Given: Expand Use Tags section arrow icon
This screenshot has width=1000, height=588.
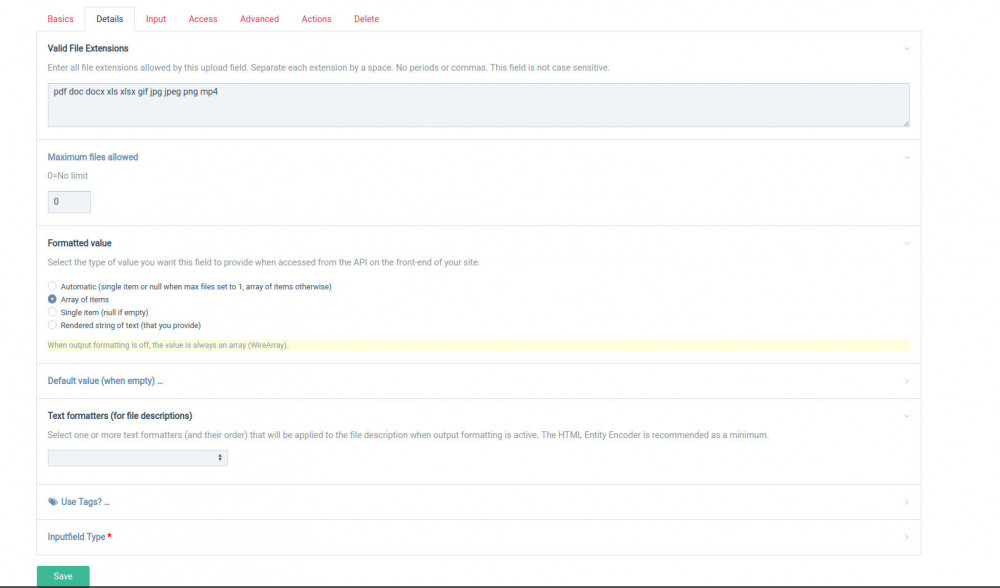Looking at the screenshot, I should coord(907,502).
